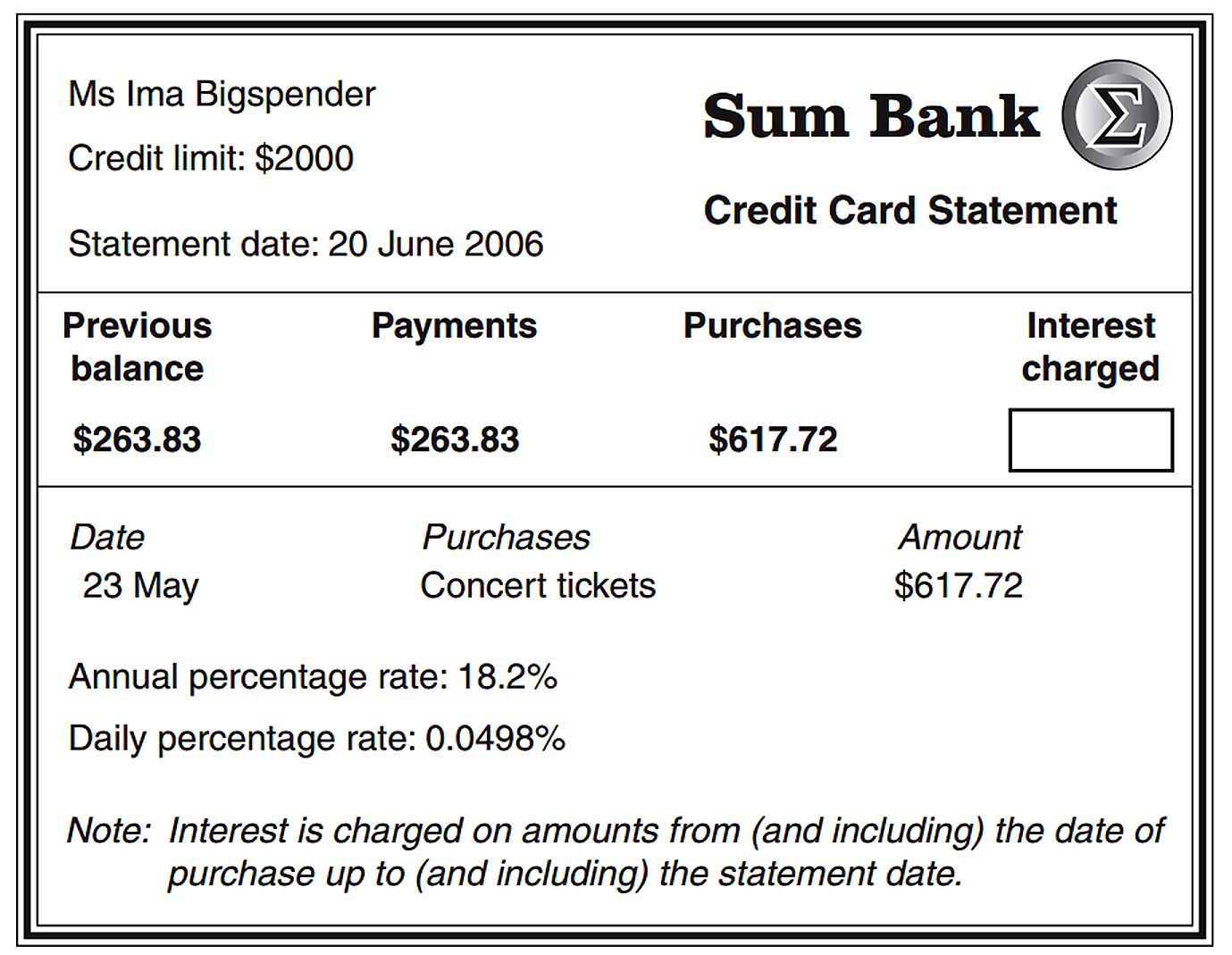Viewport: 1232px width, 955px height.
Task: Click the Sum Bank sigma logo
Action: pos(1117,115)
